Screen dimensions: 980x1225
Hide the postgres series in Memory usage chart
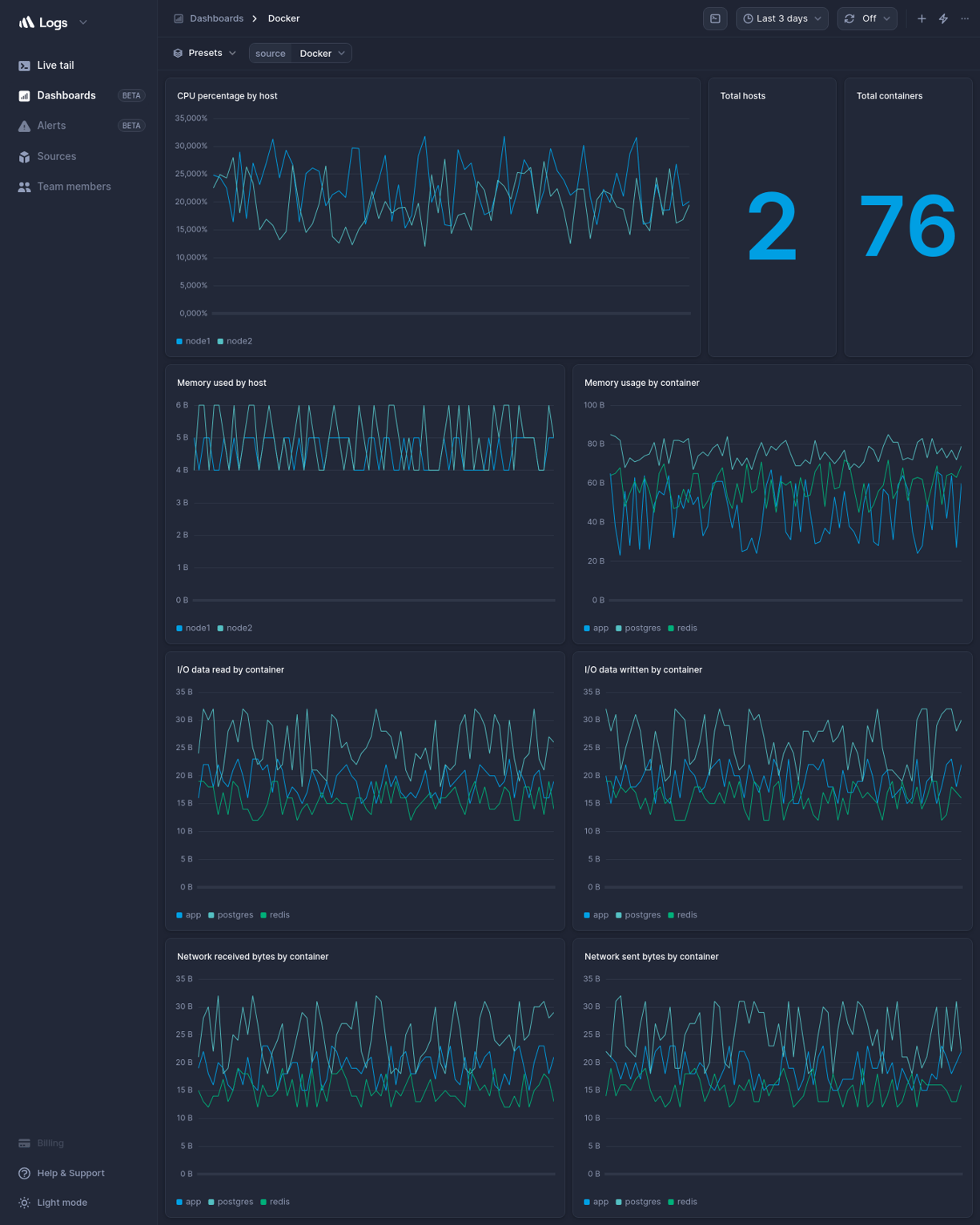[x=640, y=628]
